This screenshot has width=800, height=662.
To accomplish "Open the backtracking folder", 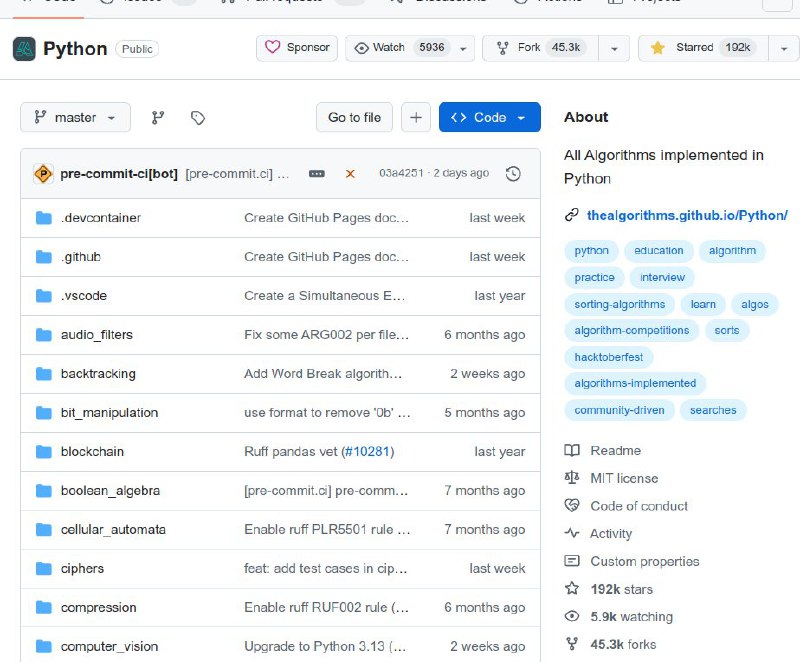I will (98, 374).
